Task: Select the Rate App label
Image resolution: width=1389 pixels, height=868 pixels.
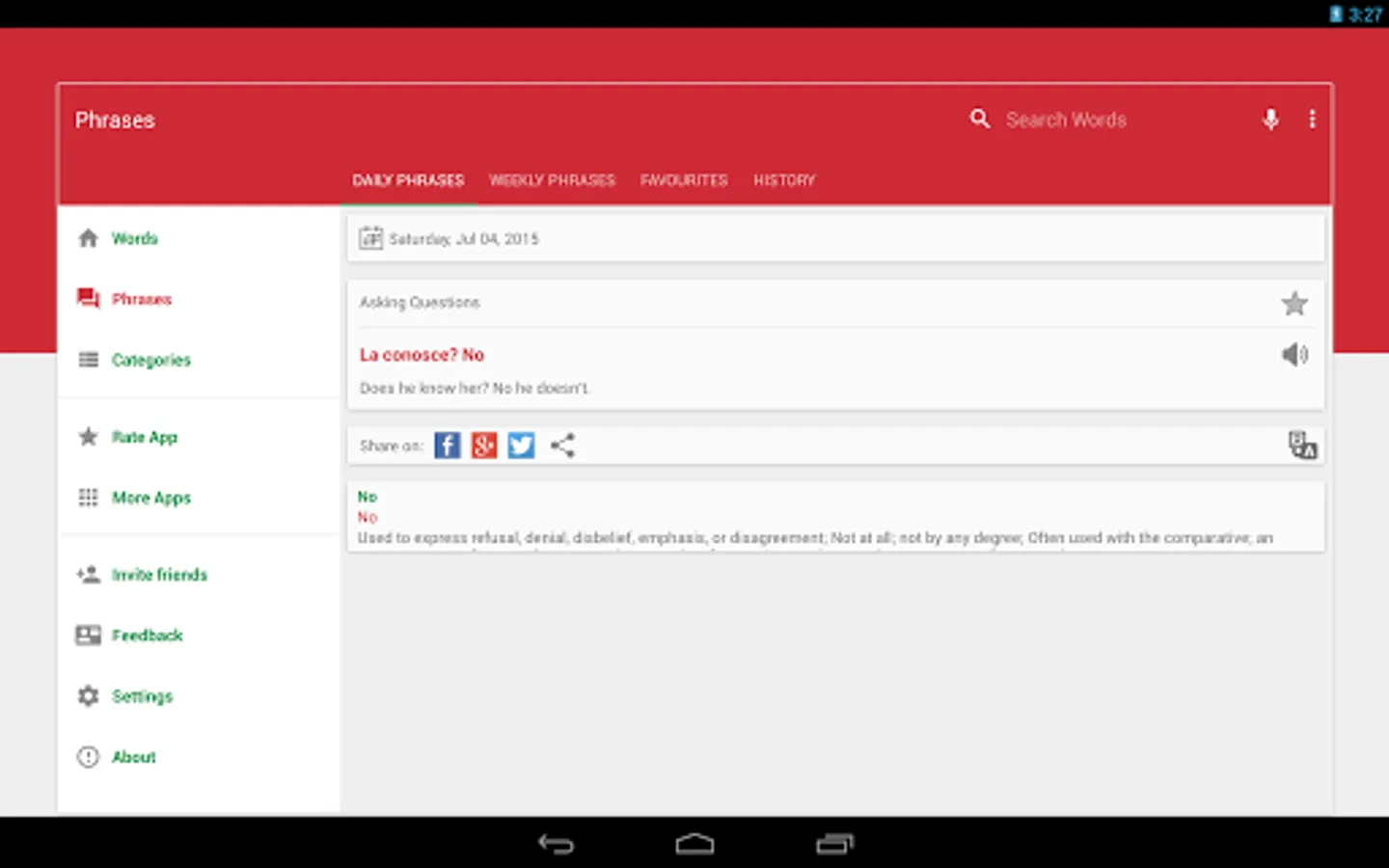Action: tap(145, 437)
